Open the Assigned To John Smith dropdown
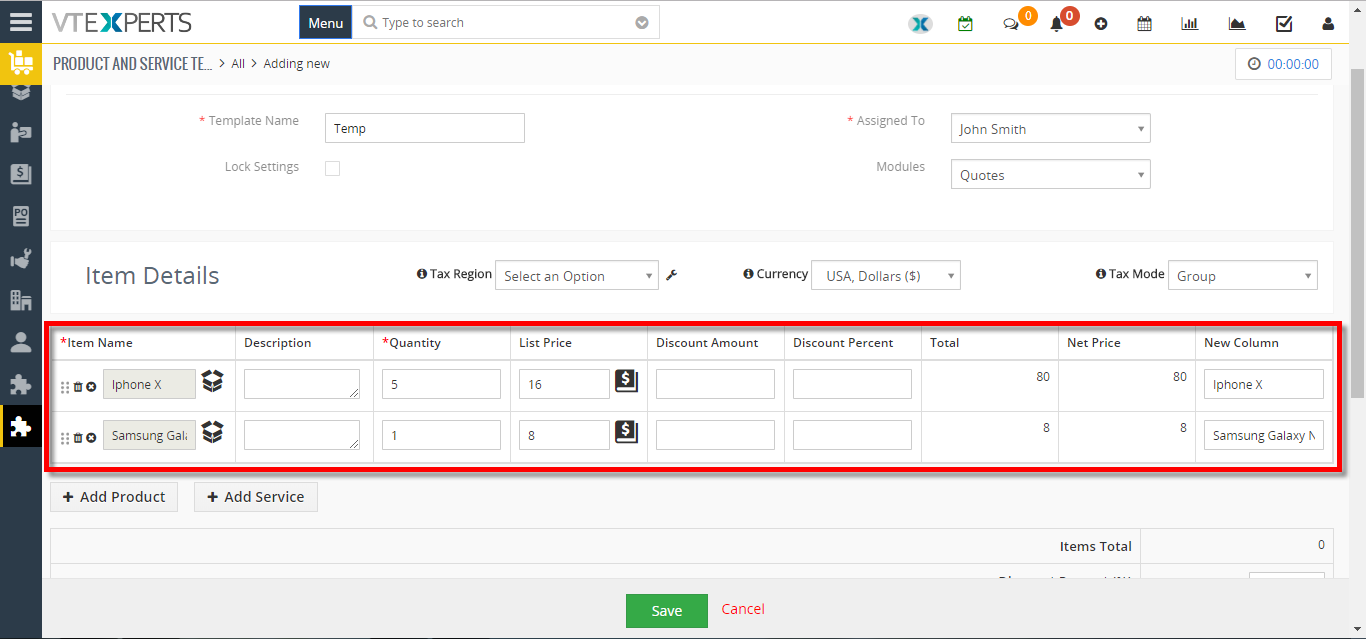1366x639 pixels. [1050, 128]
